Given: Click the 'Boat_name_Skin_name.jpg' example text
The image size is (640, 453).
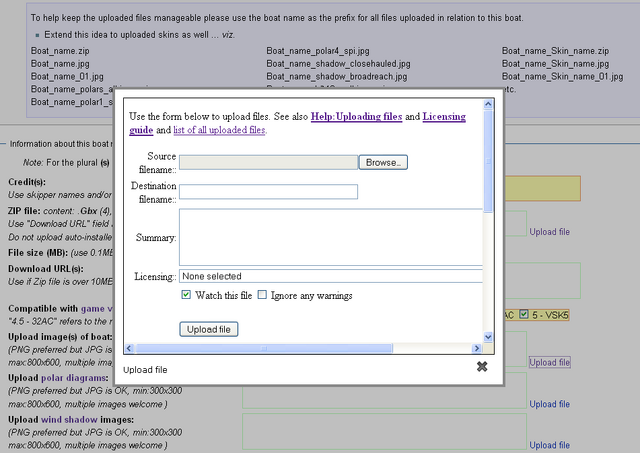Looking at the screenshot, I should coord(555,64).
